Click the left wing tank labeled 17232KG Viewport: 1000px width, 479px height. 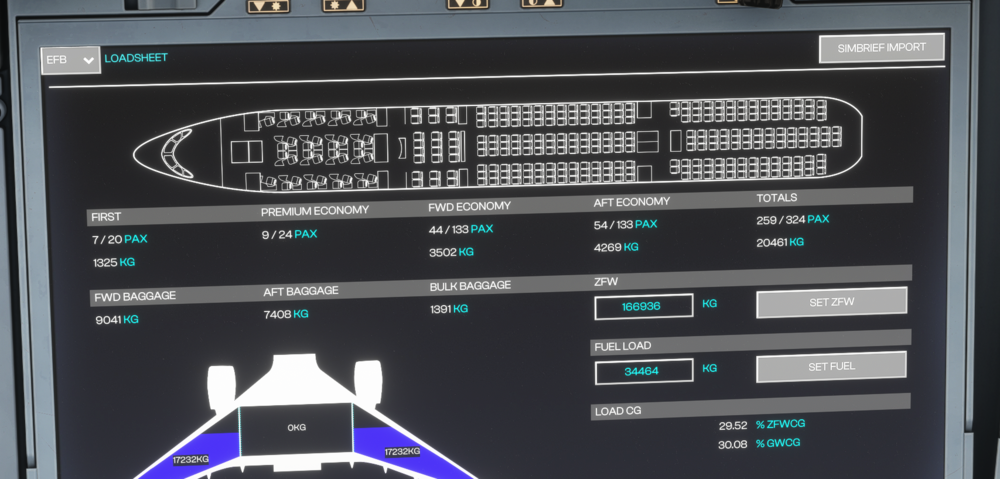coord(190,459)
